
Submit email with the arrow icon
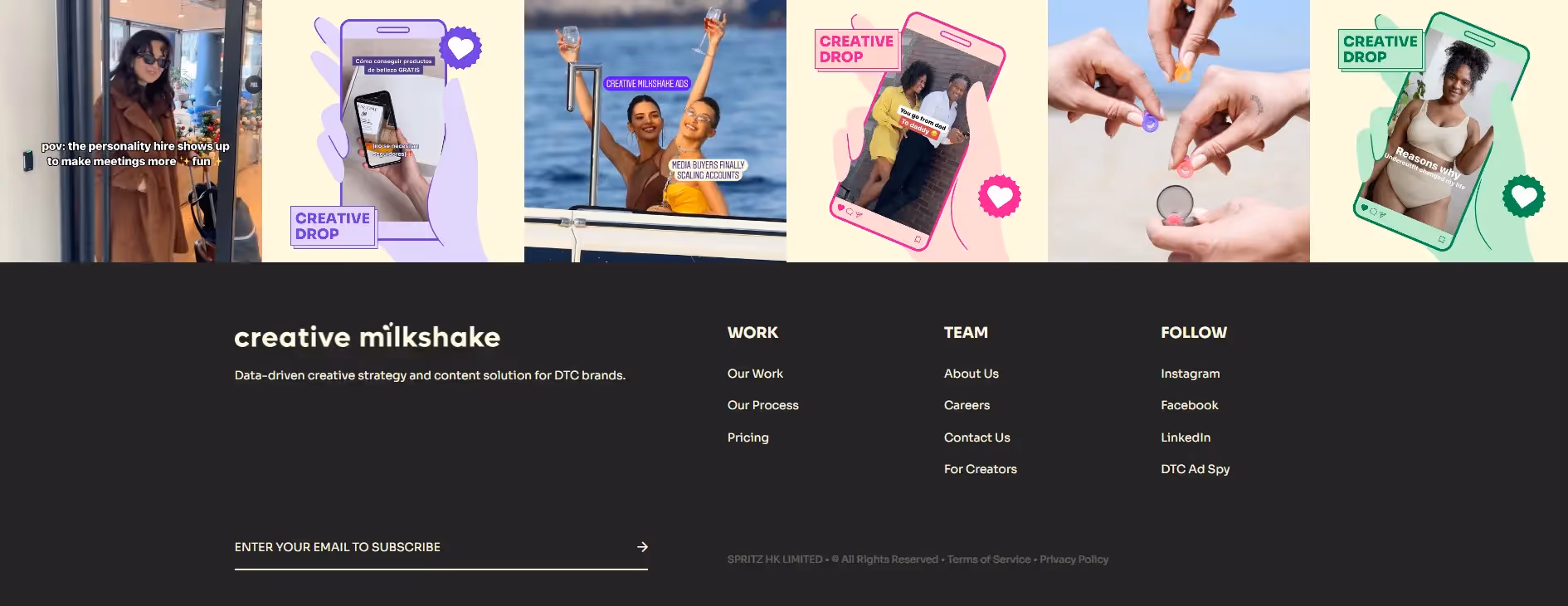coord(642,547)
